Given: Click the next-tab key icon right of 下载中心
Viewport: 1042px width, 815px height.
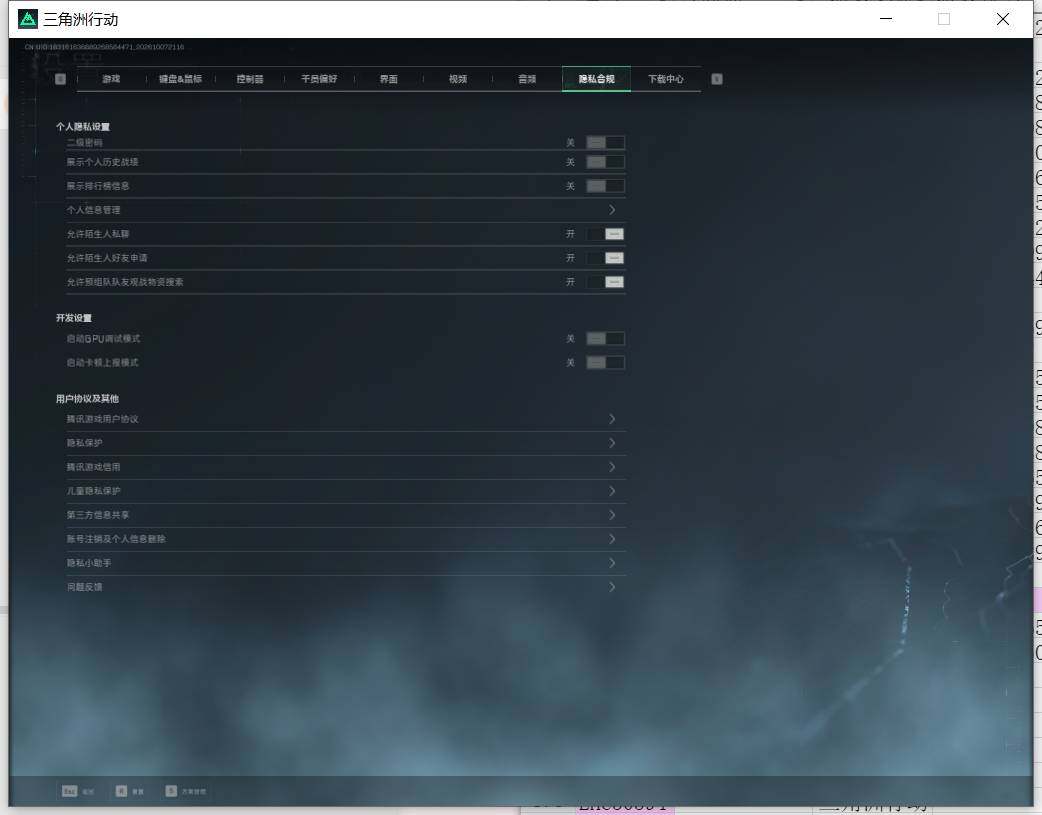Looking at the screenshot, I should click(x=716, y=79).
